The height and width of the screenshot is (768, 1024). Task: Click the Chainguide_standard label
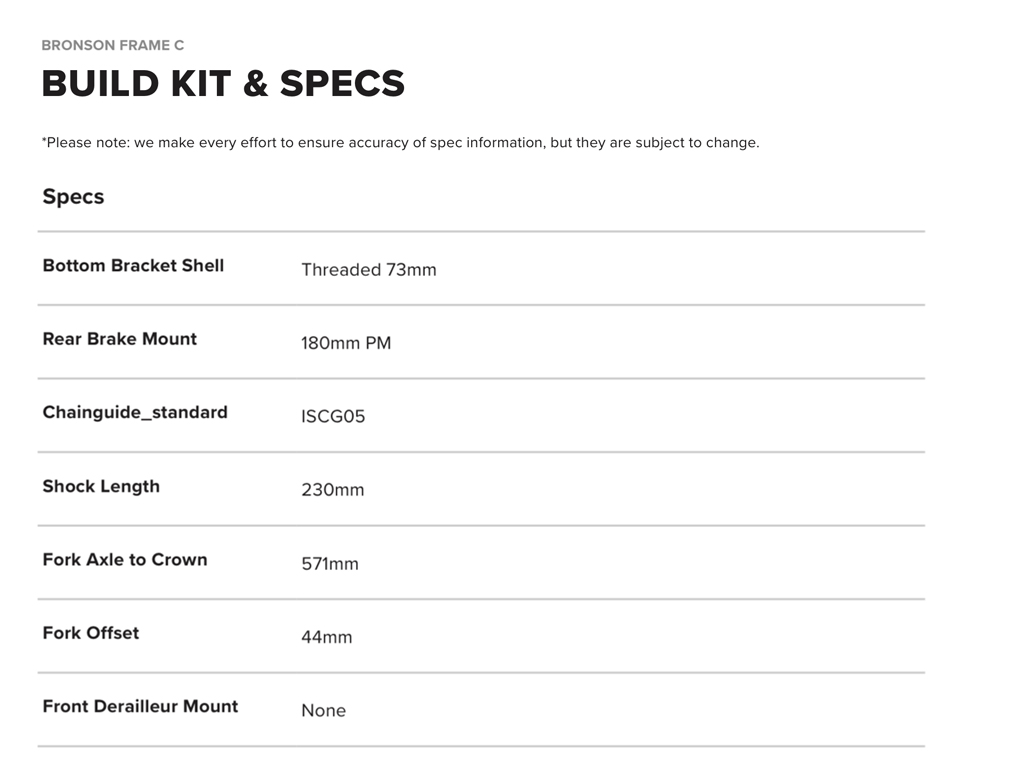coord(135,412)
